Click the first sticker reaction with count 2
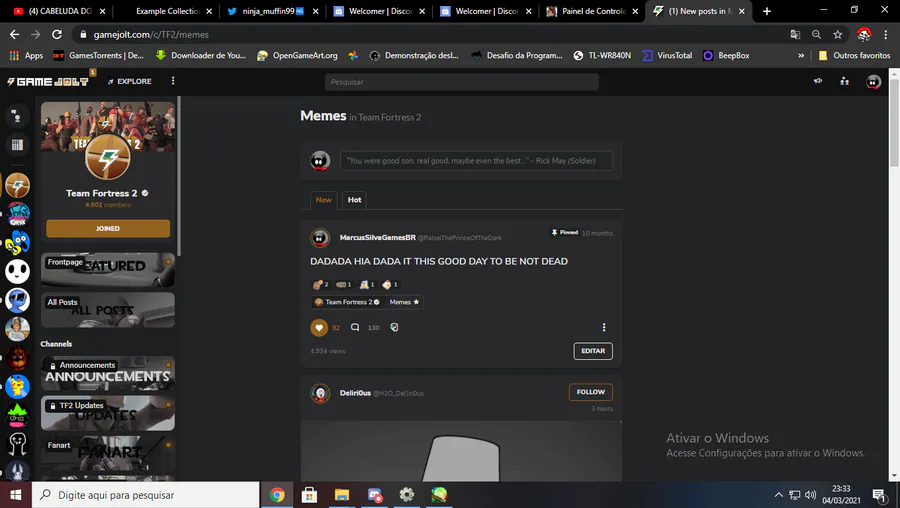This screenshot has width=900, height=508. pos(320,284)
